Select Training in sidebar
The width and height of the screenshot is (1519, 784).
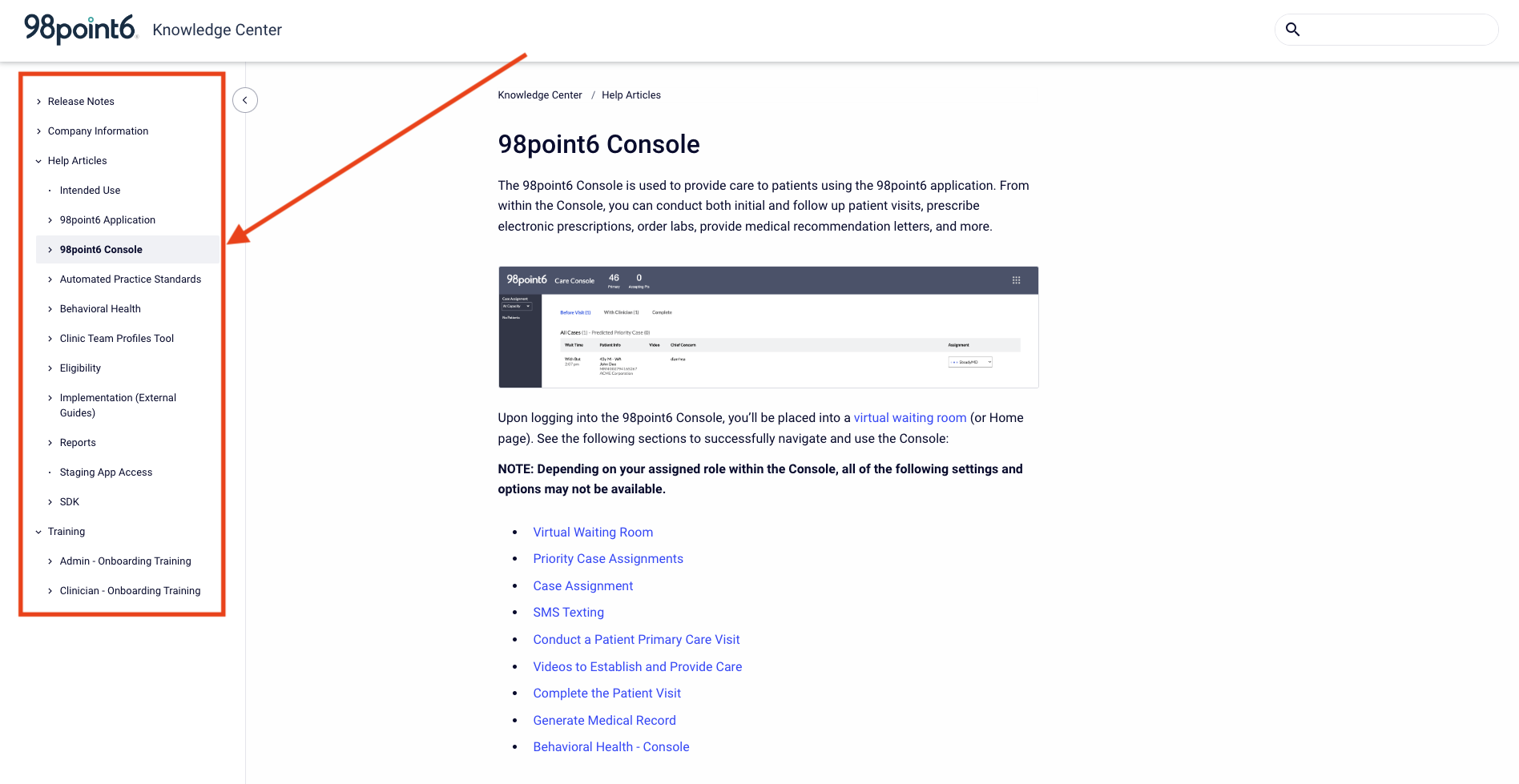pos(66,532)
